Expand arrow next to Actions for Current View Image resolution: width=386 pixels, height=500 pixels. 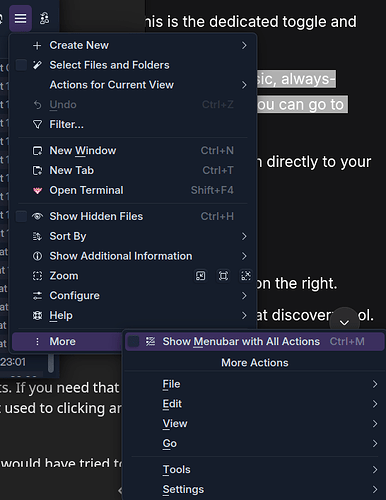[244, 85]
